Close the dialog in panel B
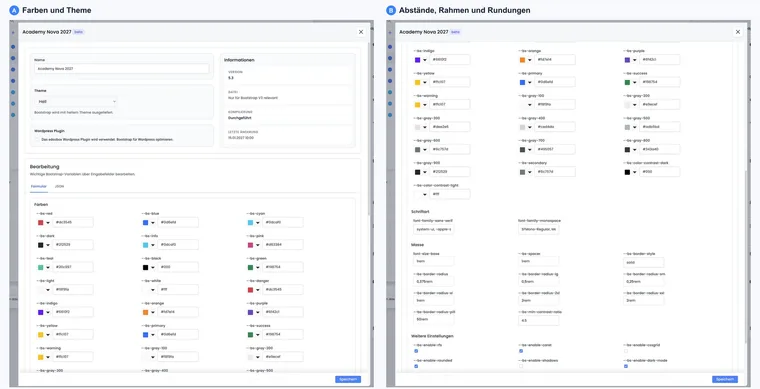The height and width of the screenshot is (389, 760). click(738, 32)
